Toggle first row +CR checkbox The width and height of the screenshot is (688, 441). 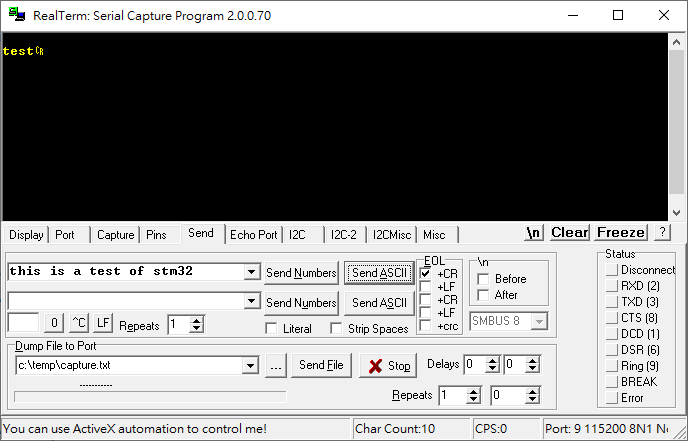(425, 273)
